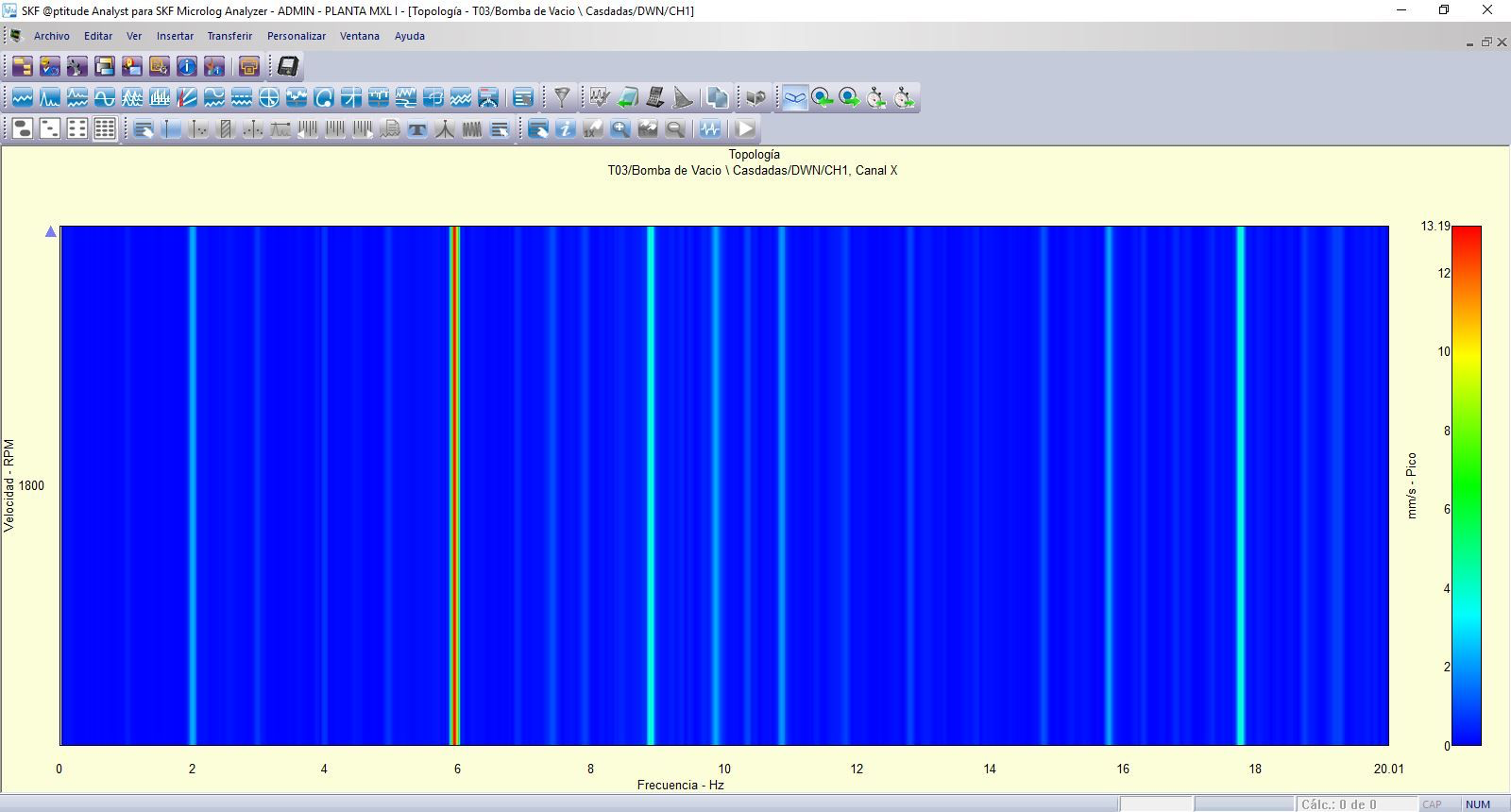Click the magnifier minus zoom-out icon
The image size is (1511, 812).
[674, 128]
